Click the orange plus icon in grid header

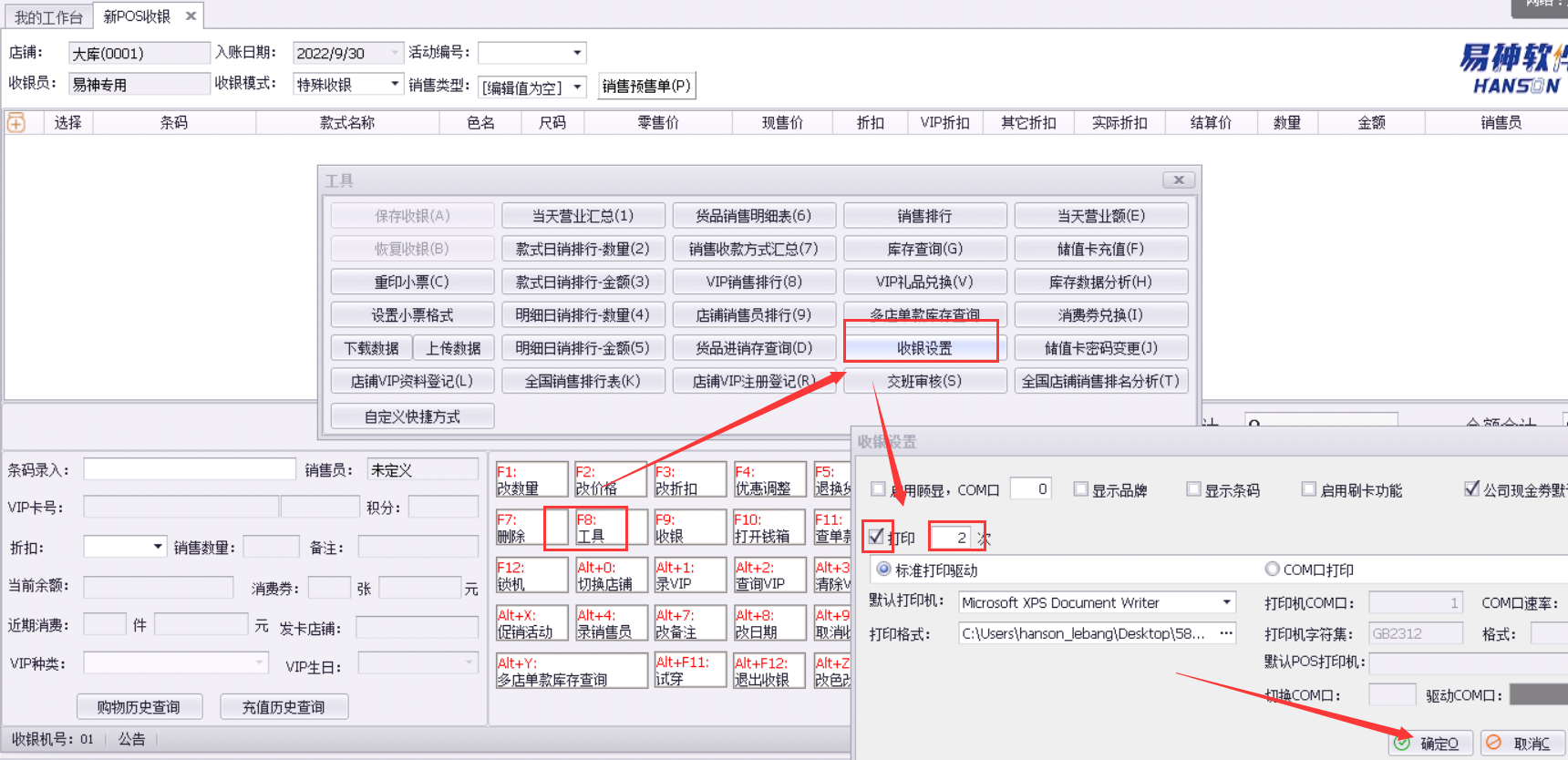16,123
